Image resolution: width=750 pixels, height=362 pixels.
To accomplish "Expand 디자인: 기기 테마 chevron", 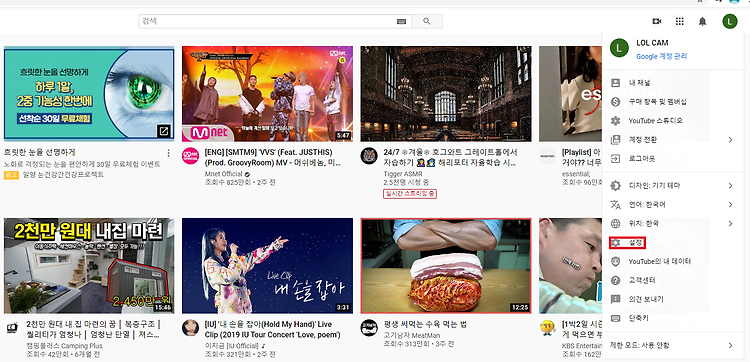I will 730,186.
